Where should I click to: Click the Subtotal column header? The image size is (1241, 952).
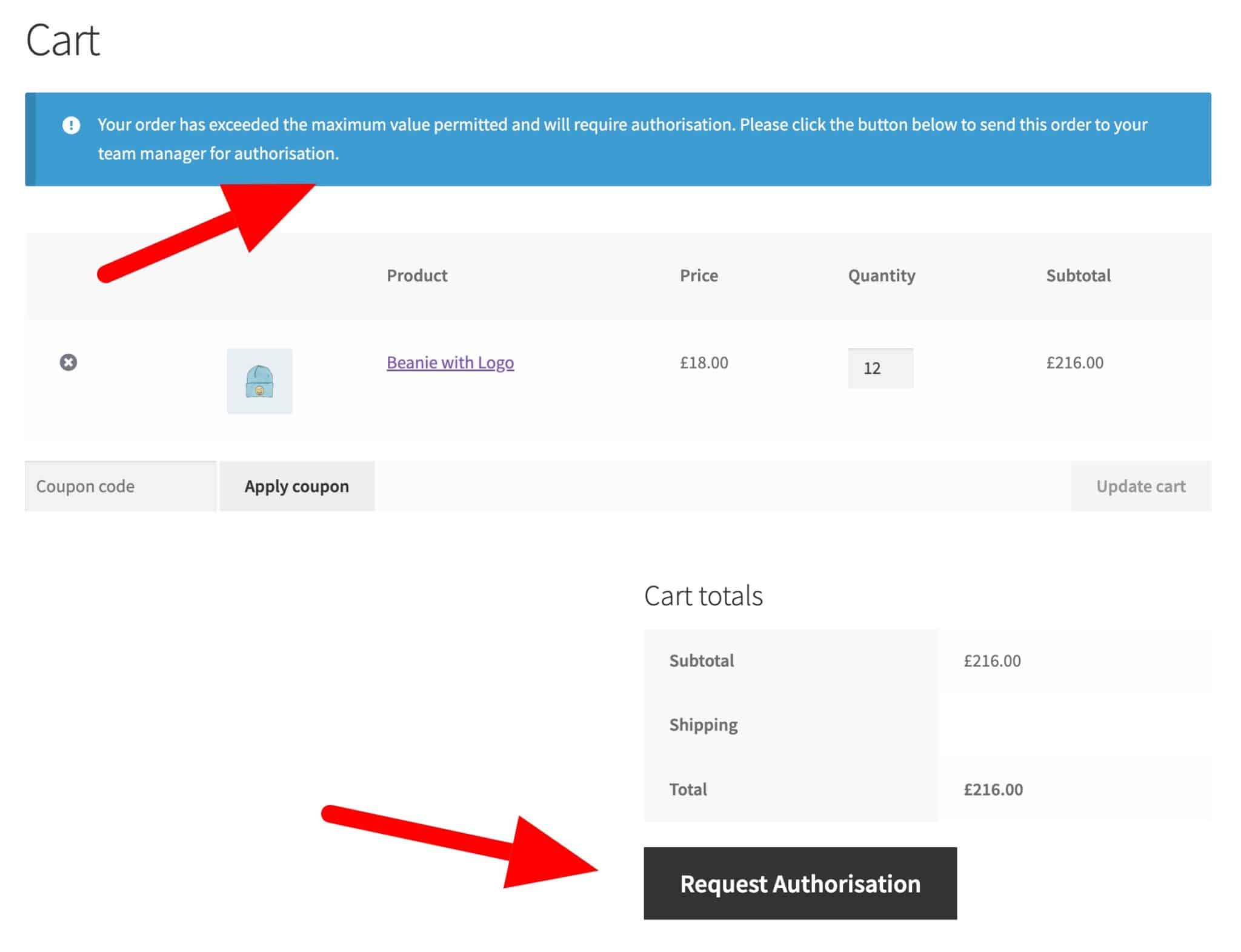tap(1078, 276)
